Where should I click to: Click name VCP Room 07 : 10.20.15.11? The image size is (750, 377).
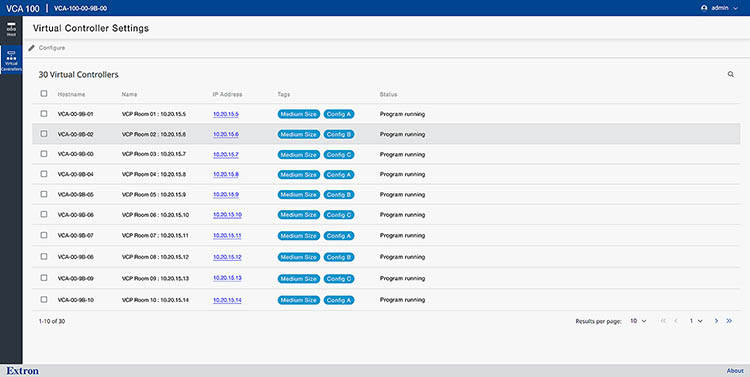155,236
